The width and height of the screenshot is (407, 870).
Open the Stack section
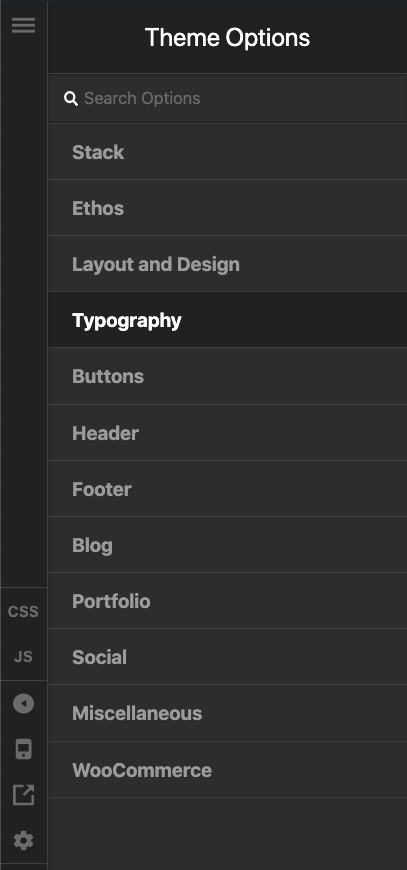[x=227, y=151]
